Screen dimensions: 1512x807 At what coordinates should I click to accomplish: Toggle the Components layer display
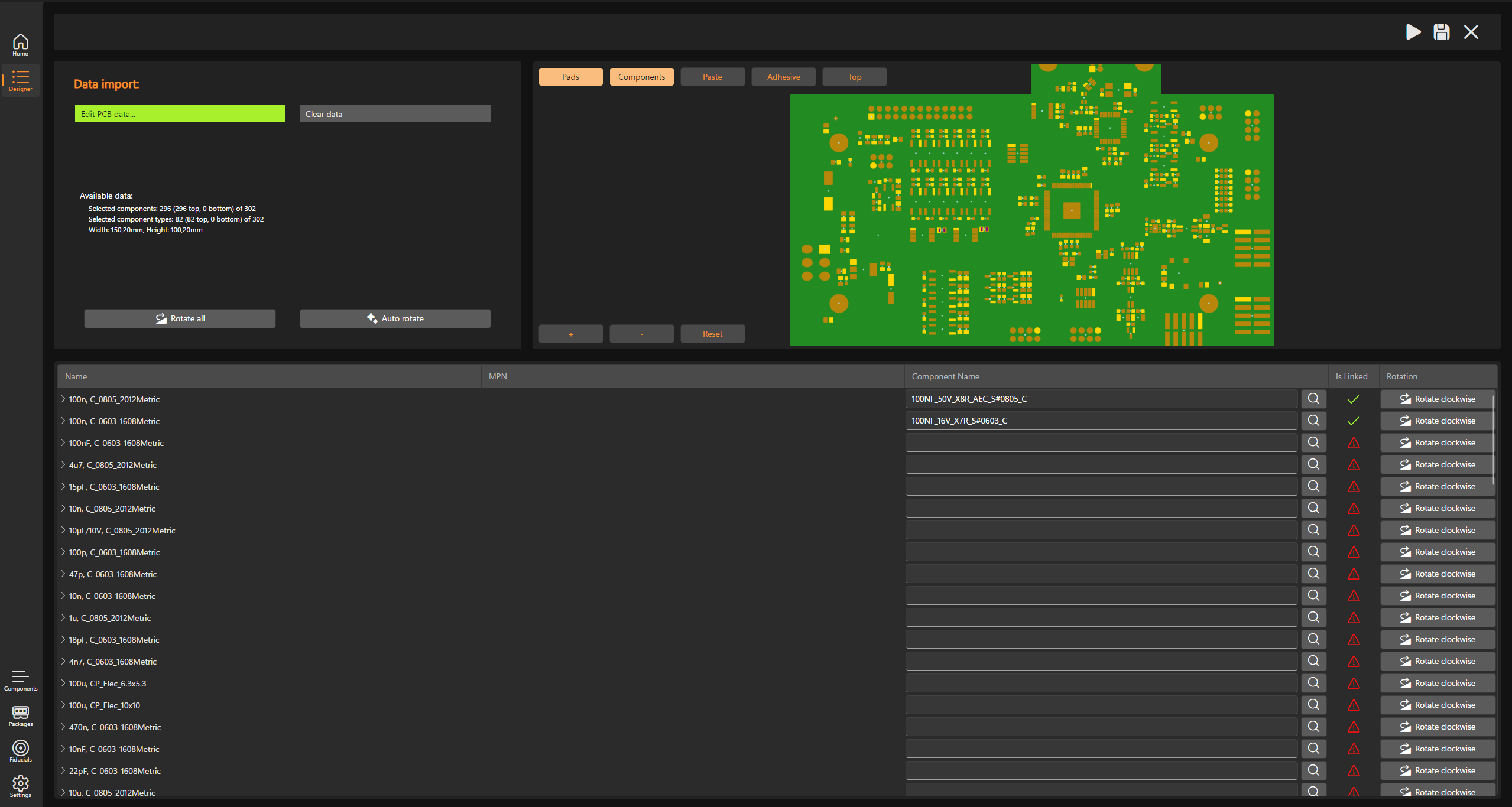click(641, 77)
